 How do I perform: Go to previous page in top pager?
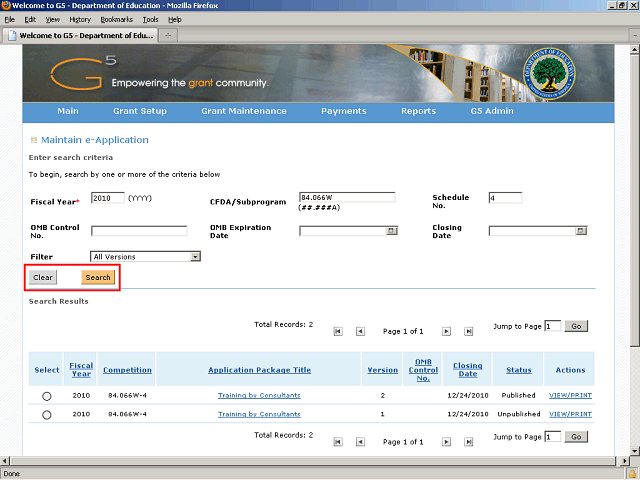[x=360, y=331]
